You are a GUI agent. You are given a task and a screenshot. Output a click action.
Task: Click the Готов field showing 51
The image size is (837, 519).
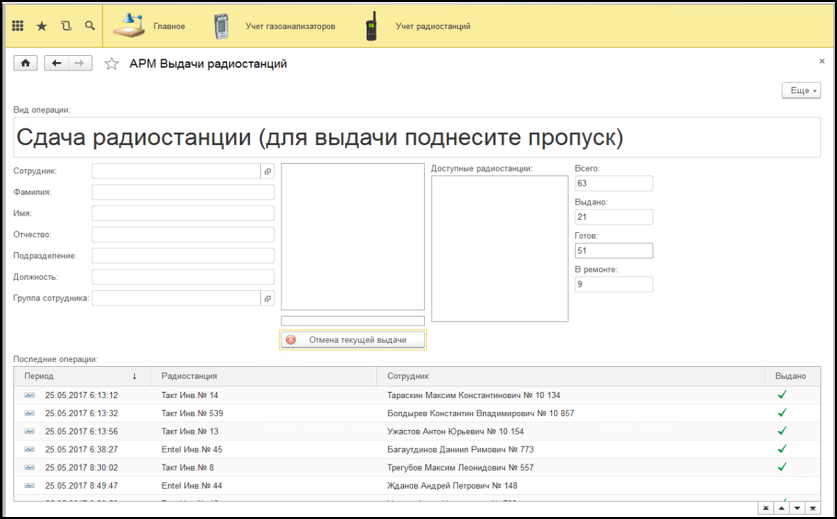pos(613,250)
